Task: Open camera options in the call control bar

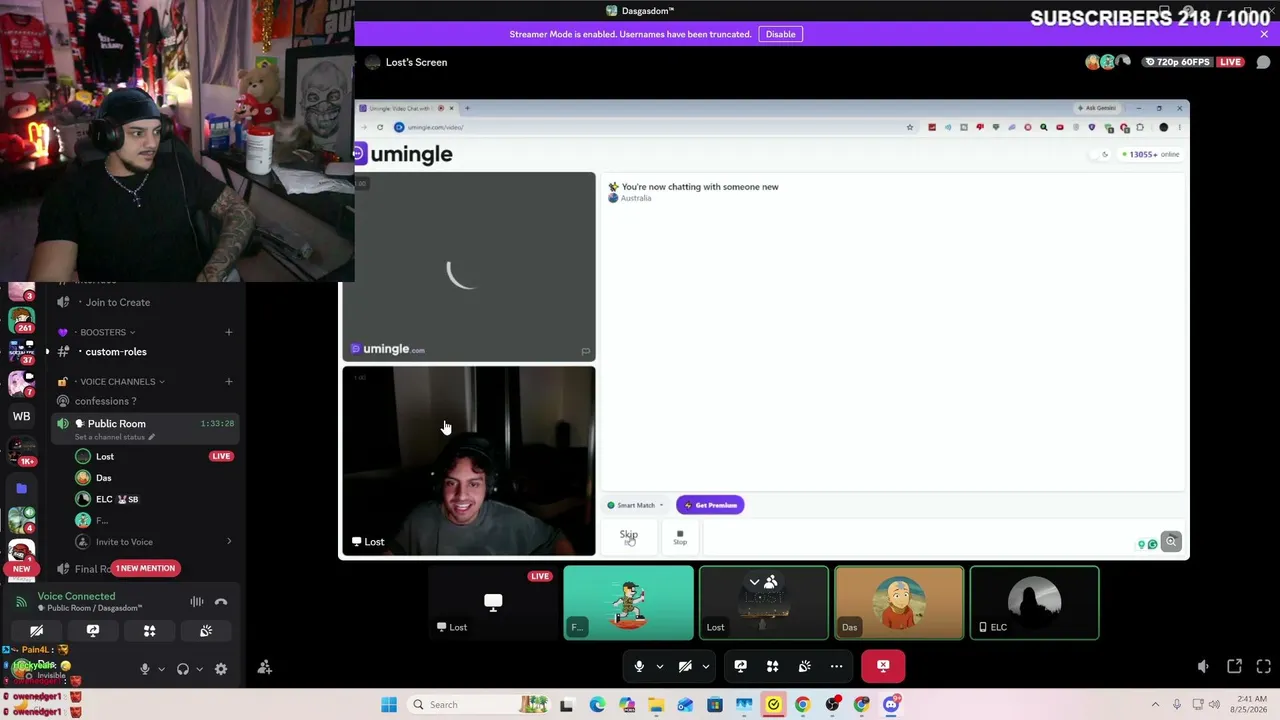Action: pos(706,666)
